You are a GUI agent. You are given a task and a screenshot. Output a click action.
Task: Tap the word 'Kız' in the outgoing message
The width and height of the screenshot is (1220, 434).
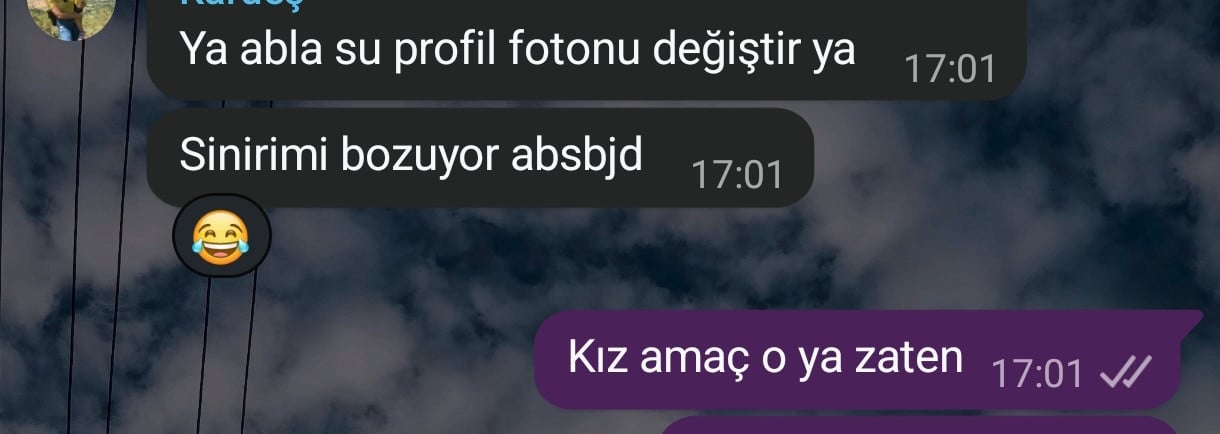595,357
